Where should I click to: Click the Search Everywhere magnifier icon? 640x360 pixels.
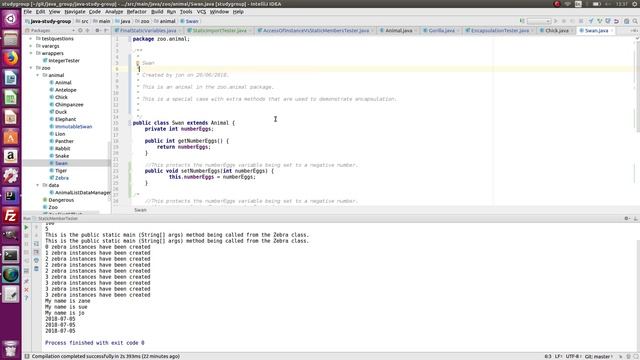[x=635, y=21]
